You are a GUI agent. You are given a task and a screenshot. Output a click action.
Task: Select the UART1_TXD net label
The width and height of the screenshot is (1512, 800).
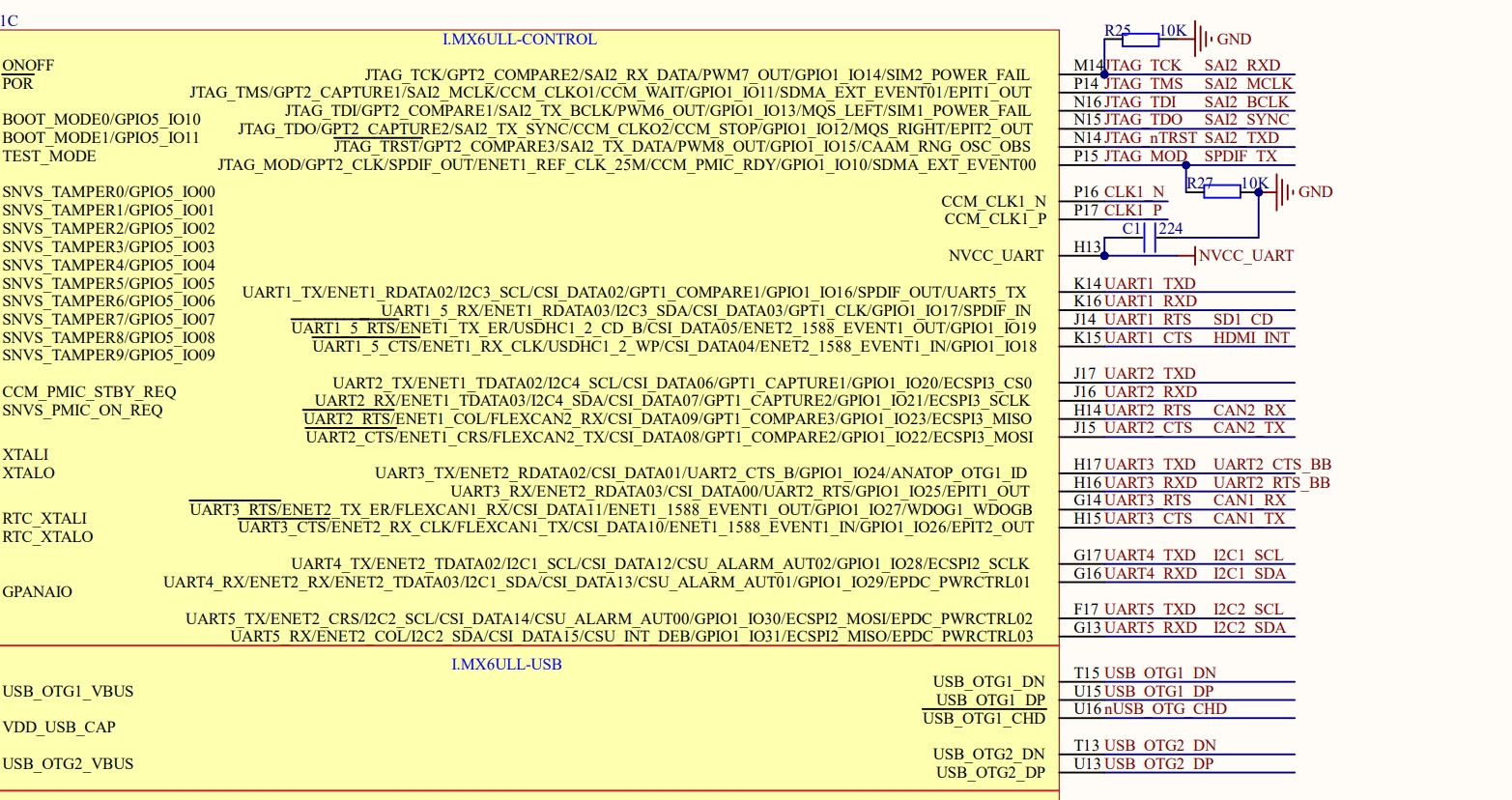(x=1150, y=283)
